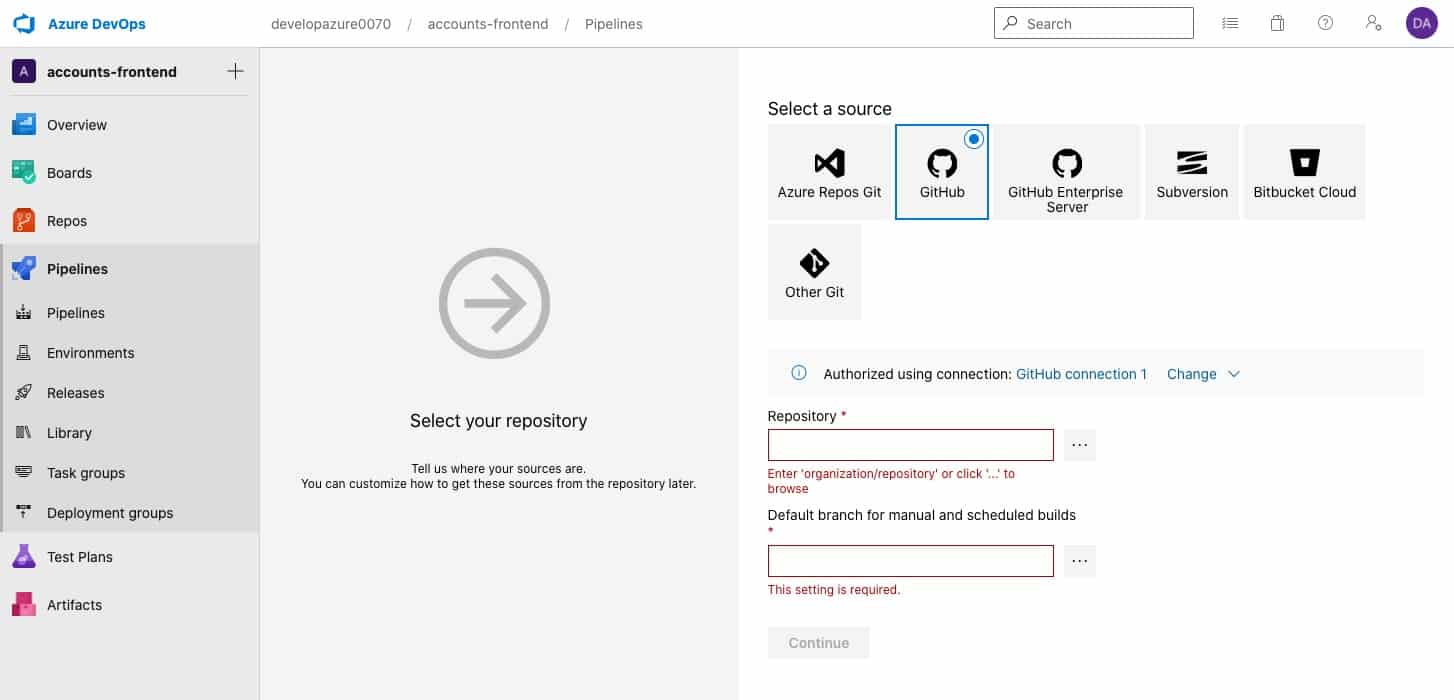Click the Overview sidebar icon

click(x=24, y=125)
